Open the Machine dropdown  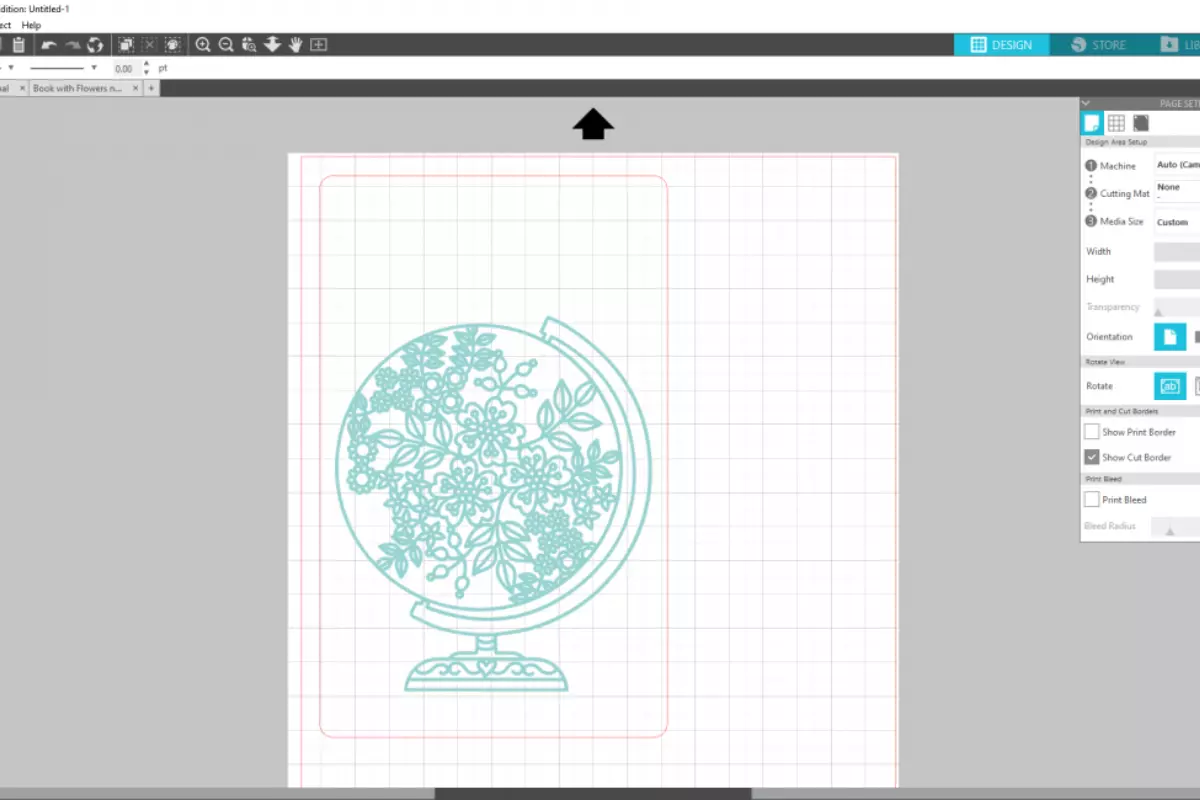(x=1177, y=165)
